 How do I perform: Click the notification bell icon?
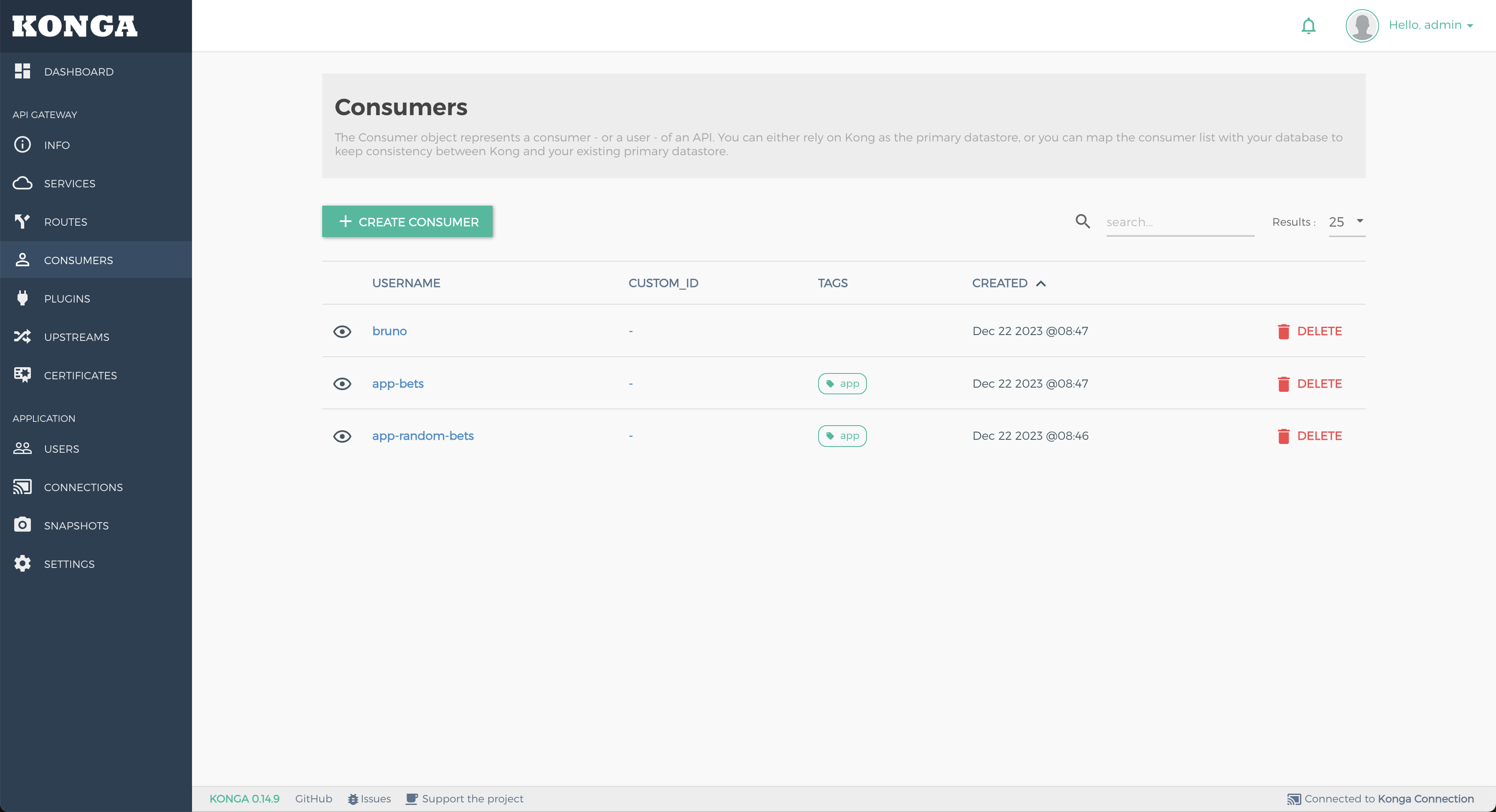1308,26
